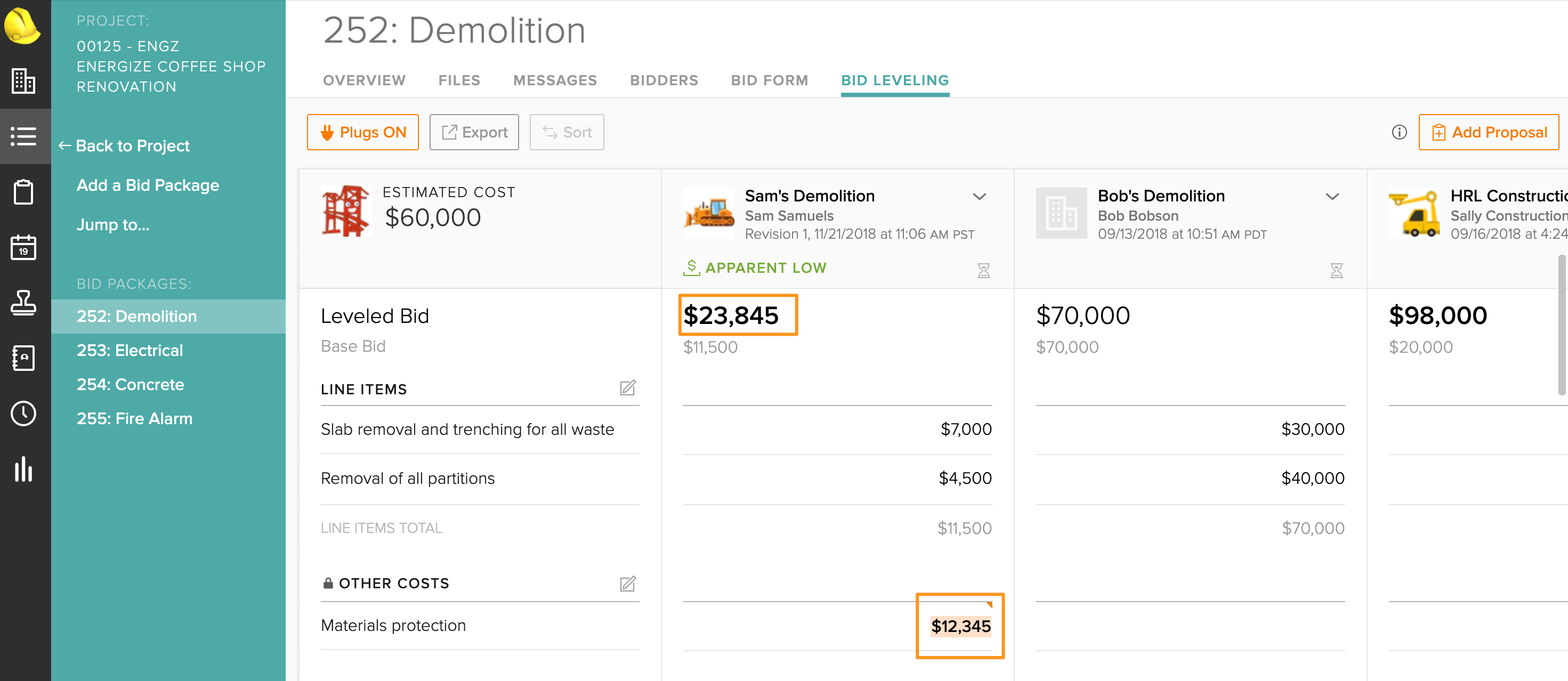This screenshot has width=1568, height=681.
Task: Click the Add Proposal button
Action: point(1488,132)
